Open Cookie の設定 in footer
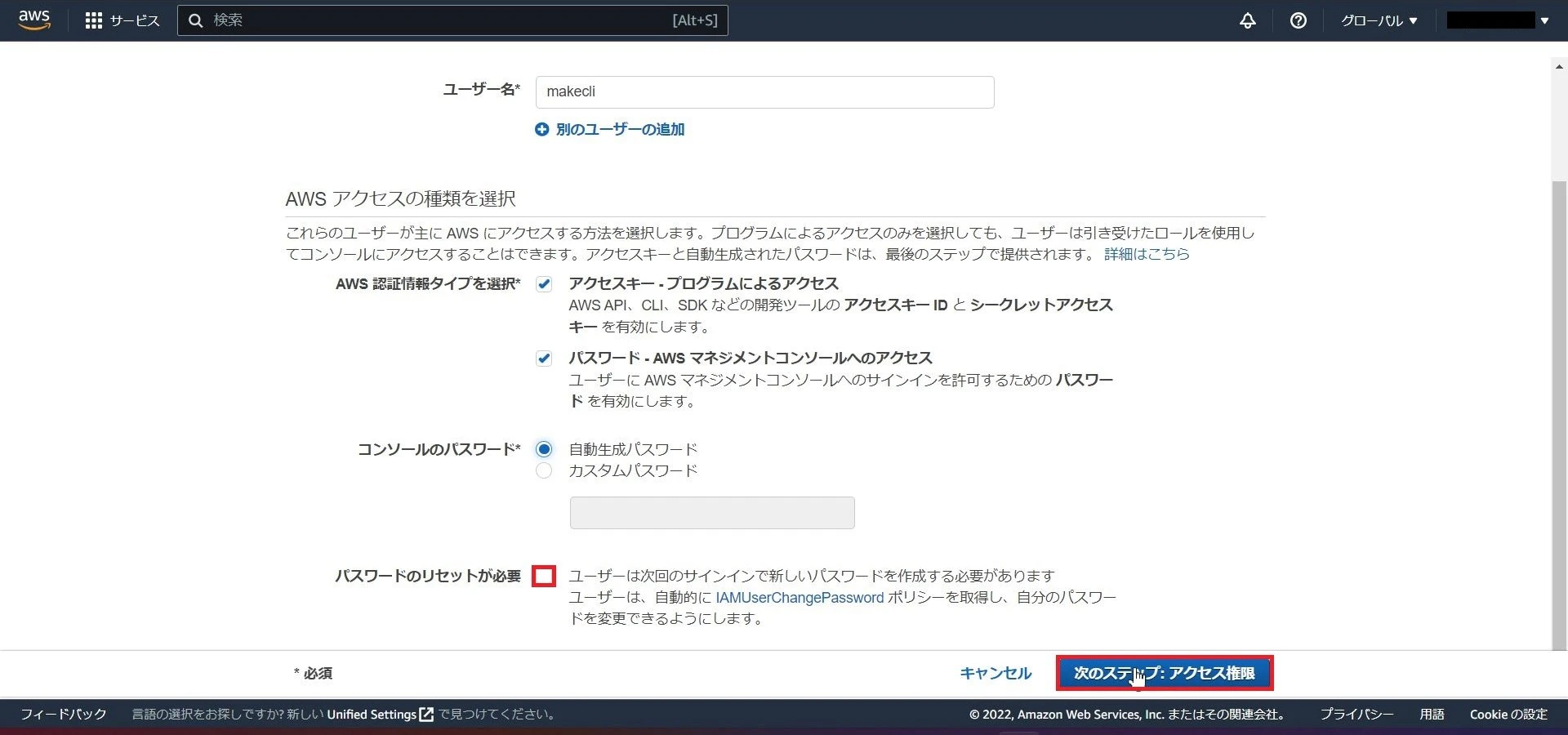 pos(1508,715)
